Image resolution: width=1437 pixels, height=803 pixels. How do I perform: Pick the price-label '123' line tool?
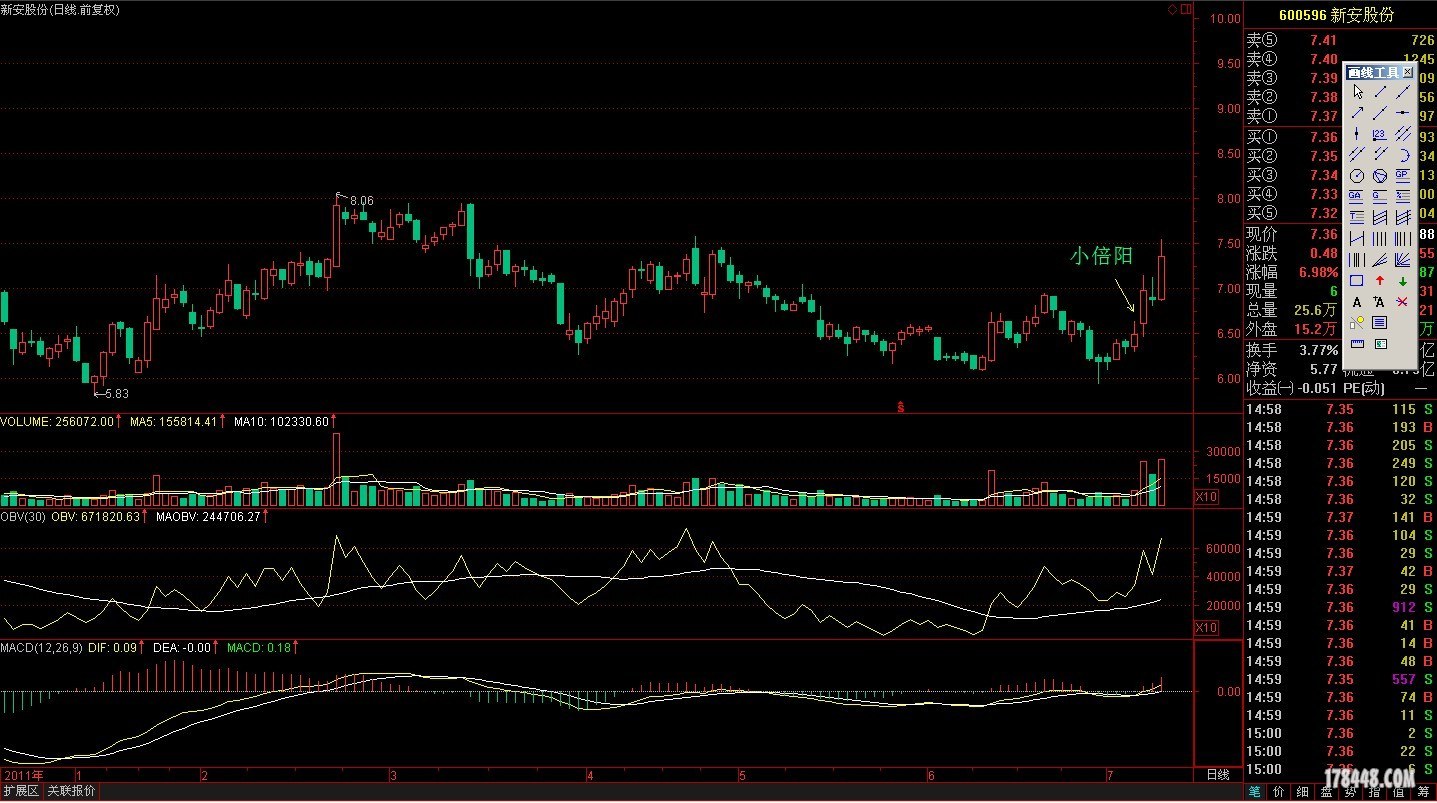(x=1380, y=133)
